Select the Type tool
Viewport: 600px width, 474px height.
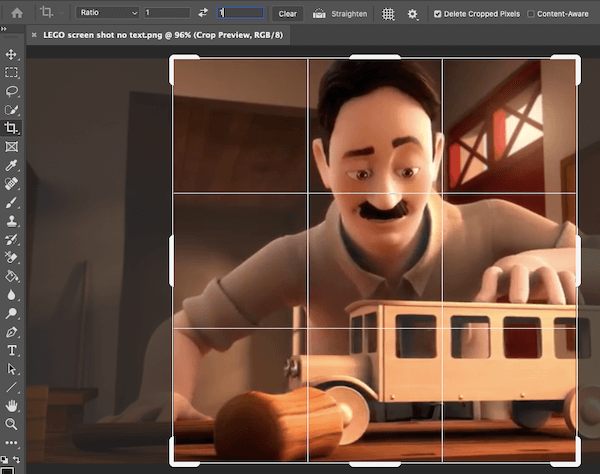(x=11, y=350)
